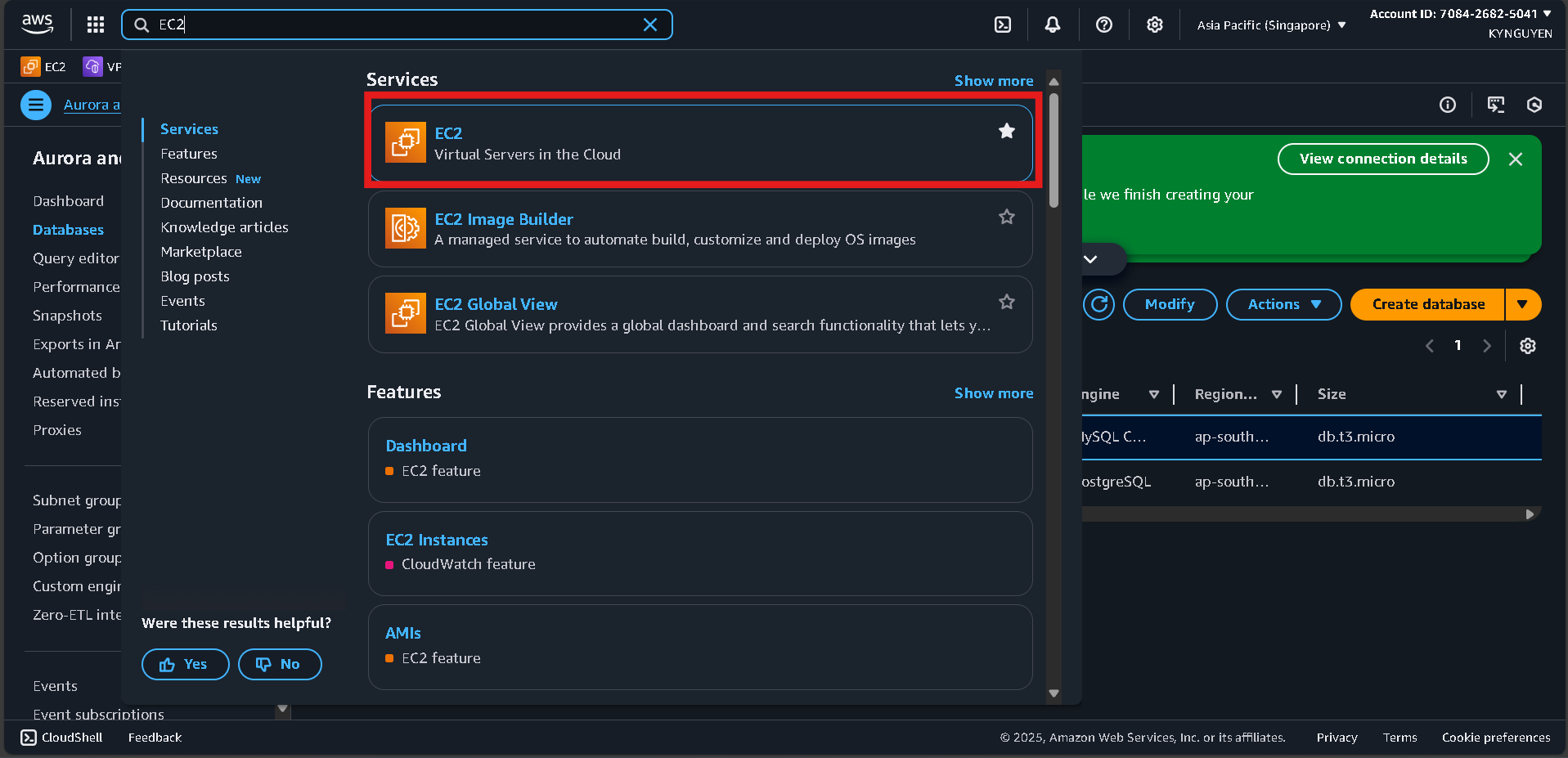1568x758 pixels.
Task: Star EC2 Global View as a favorite
Action: 1006,302
